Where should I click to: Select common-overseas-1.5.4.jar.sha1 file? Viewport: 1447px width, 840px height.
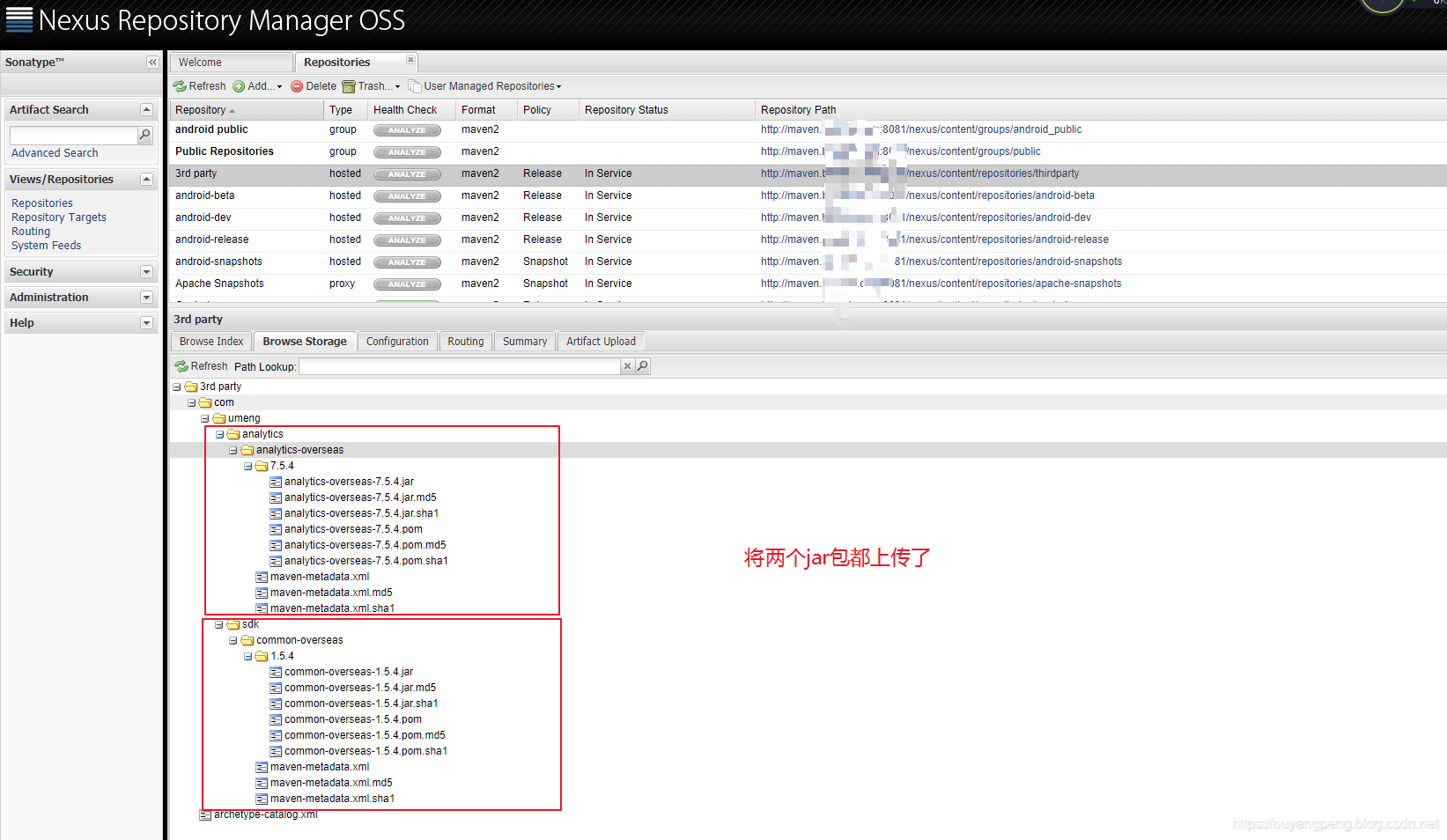[361, 704]
